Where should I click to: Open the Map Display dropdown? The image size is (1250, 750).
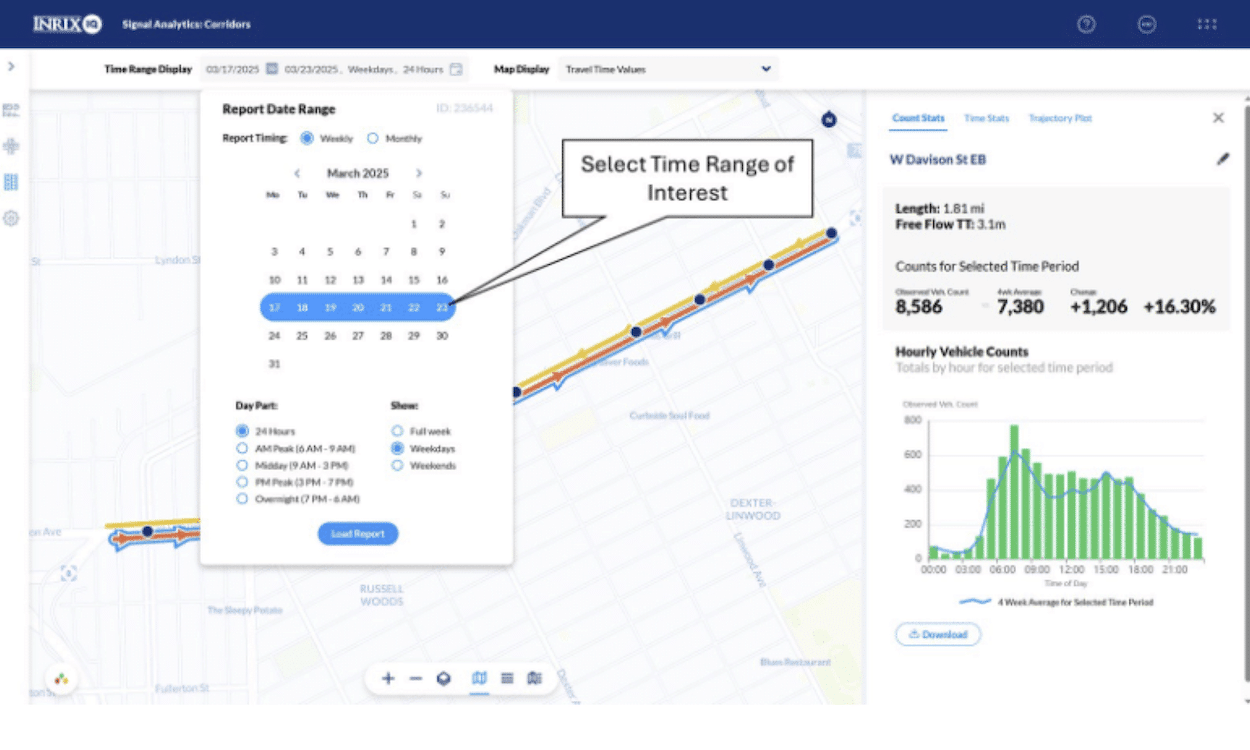pos(668,69)
